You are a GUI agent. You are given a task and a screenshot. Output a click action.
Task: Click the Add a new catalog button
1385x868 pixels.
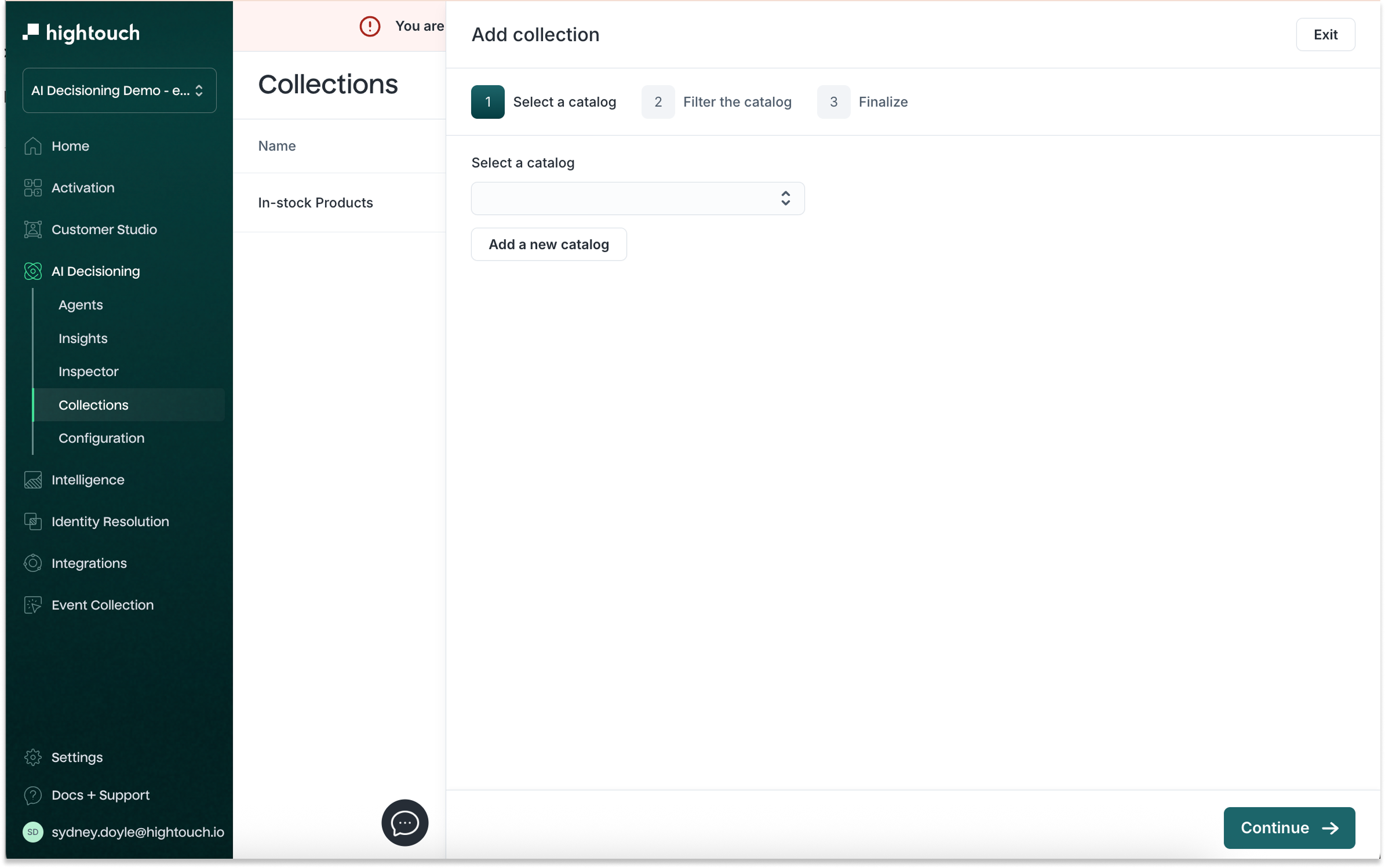(549, 245)
